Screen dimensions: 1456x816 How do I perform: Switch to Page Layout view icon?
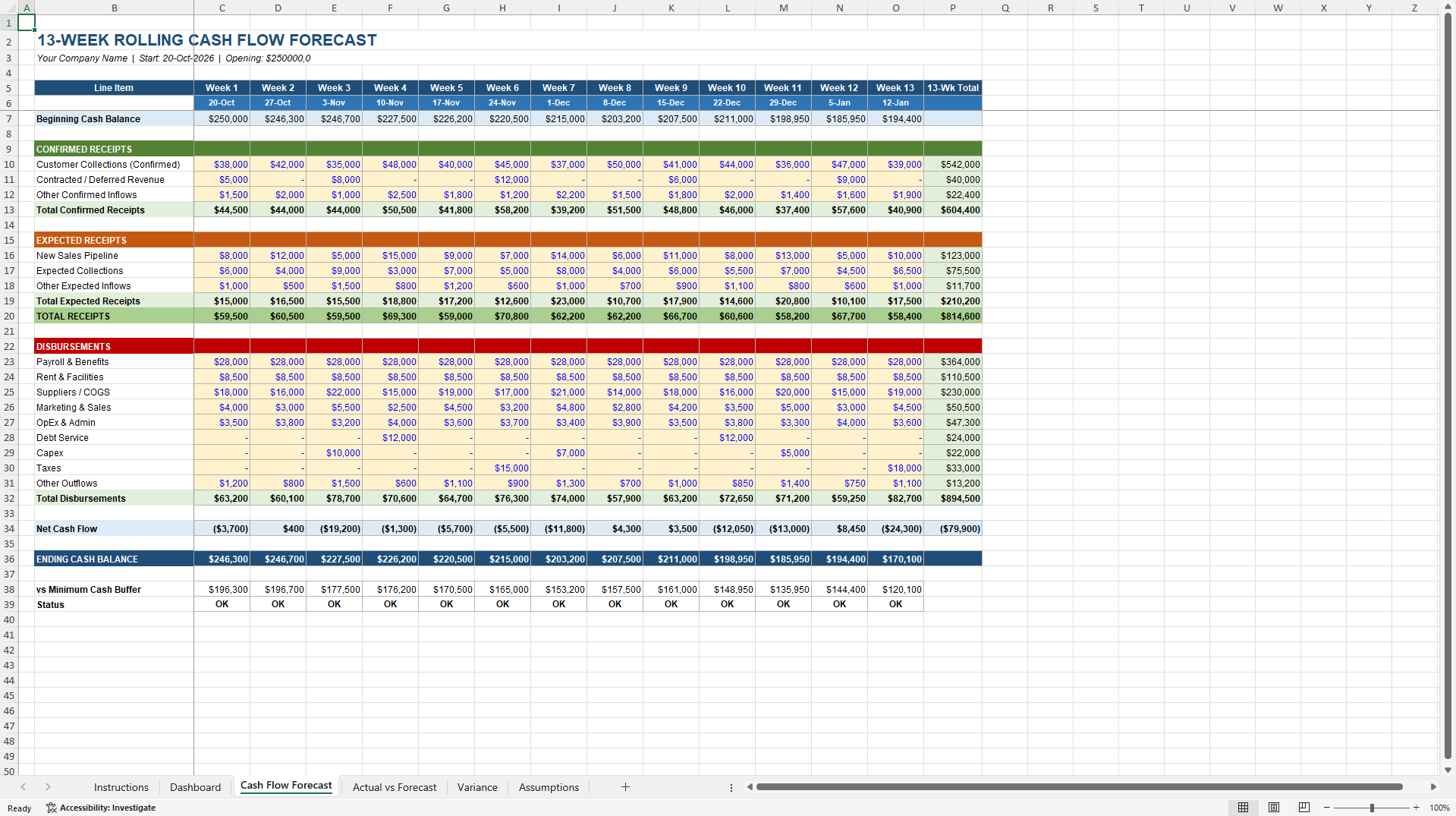[x=1274, y=808]
